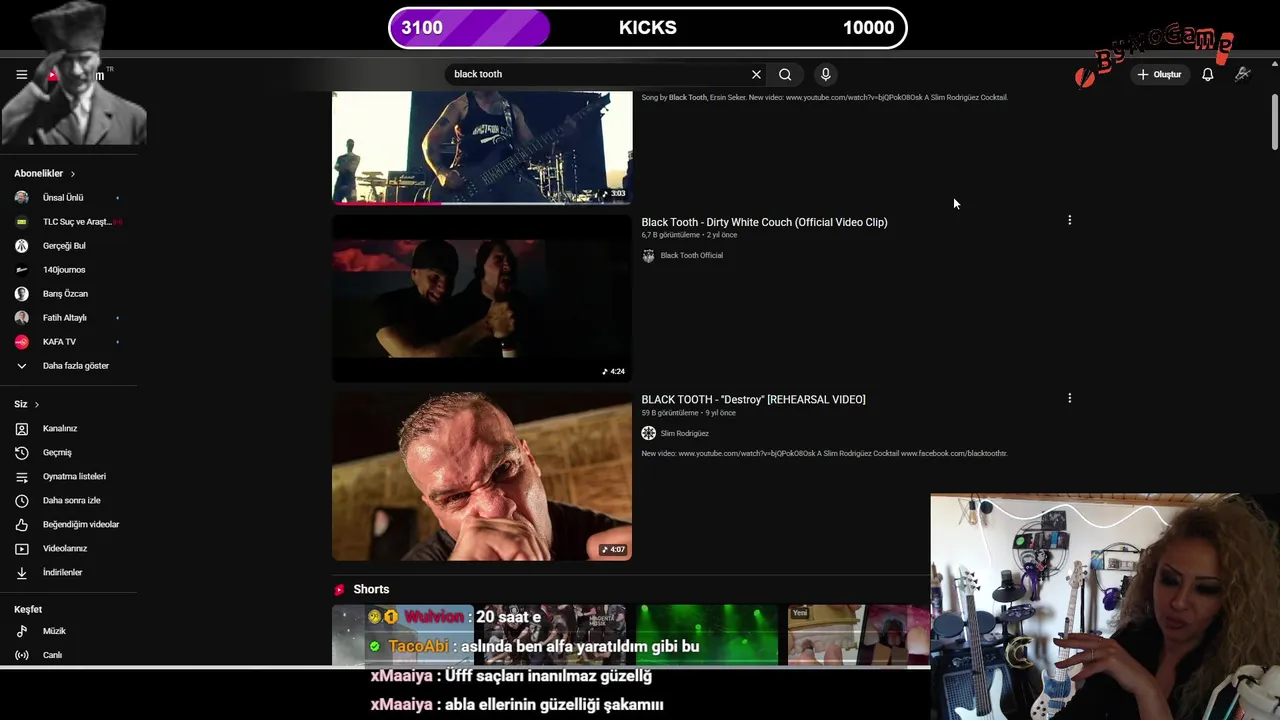1280x720 pixels.
Task: Click the page vertical scrollbar
Action: click(x=1274, y=122)
